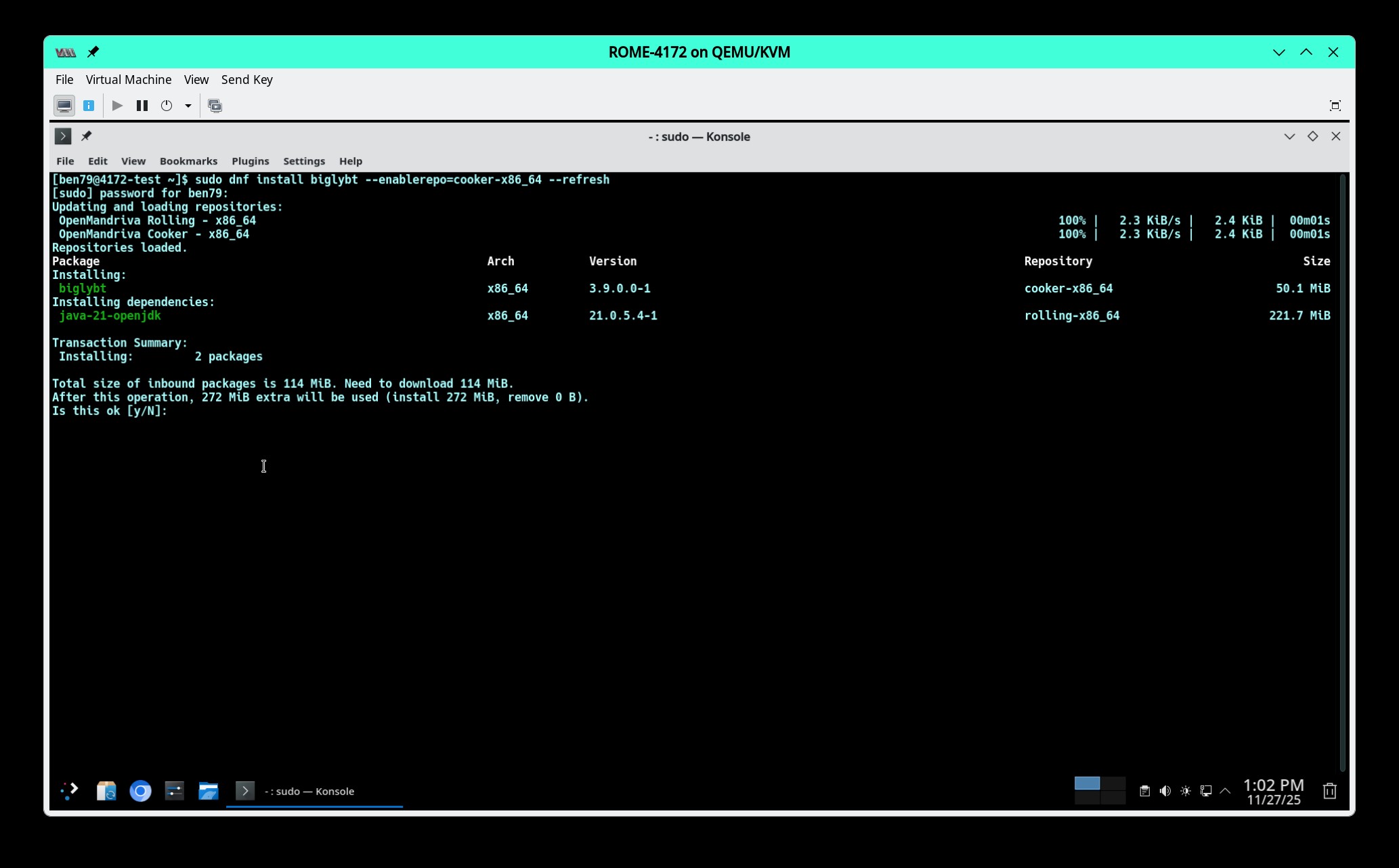The image size is (1399, 868).
Task: Show virtual hardware details (info icon)
Action: click(x=89, y=106)
